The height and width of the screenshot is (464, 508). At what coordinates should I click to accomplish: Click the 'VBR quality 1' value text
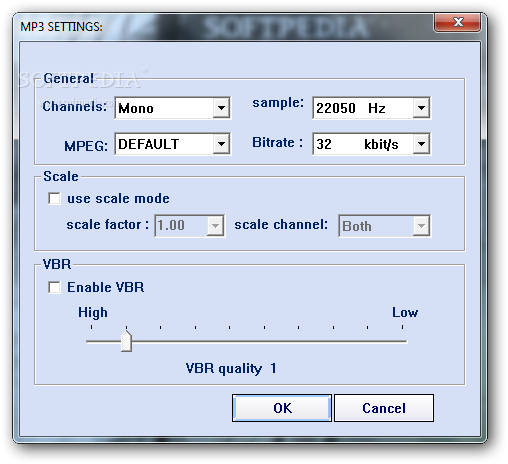point(231,369)
